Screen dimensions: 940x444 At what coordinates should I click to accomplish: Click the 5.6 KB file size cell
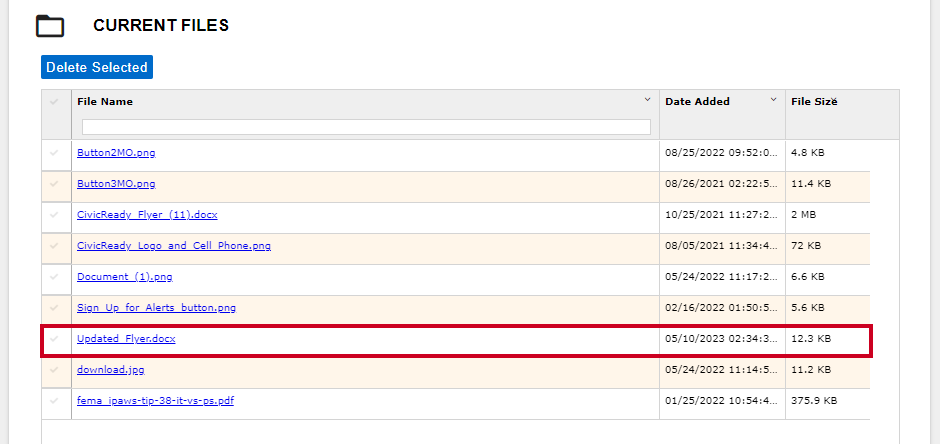(x=808, y=308)
